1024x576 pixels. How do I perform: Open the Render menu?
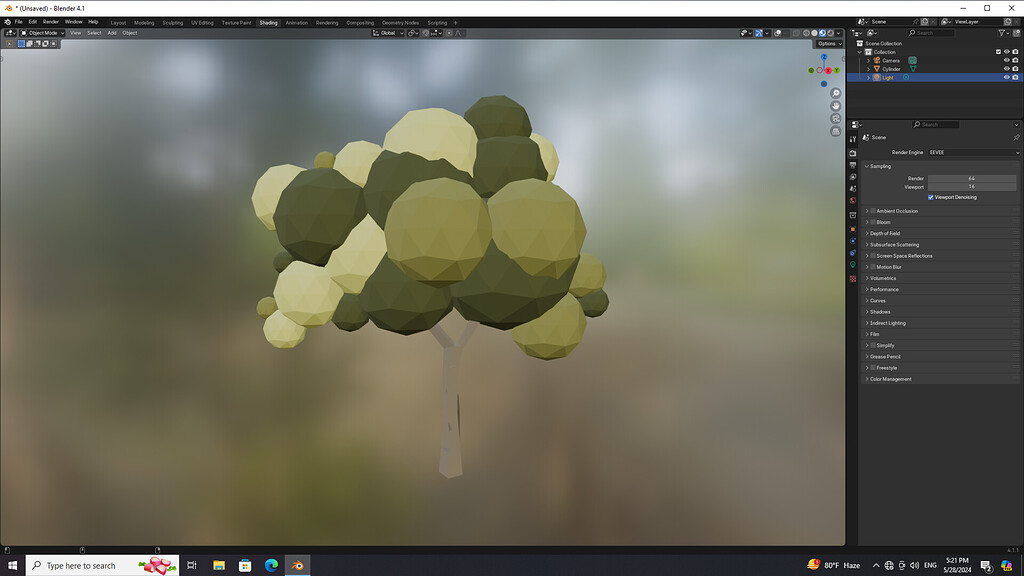tap(50, 21)
